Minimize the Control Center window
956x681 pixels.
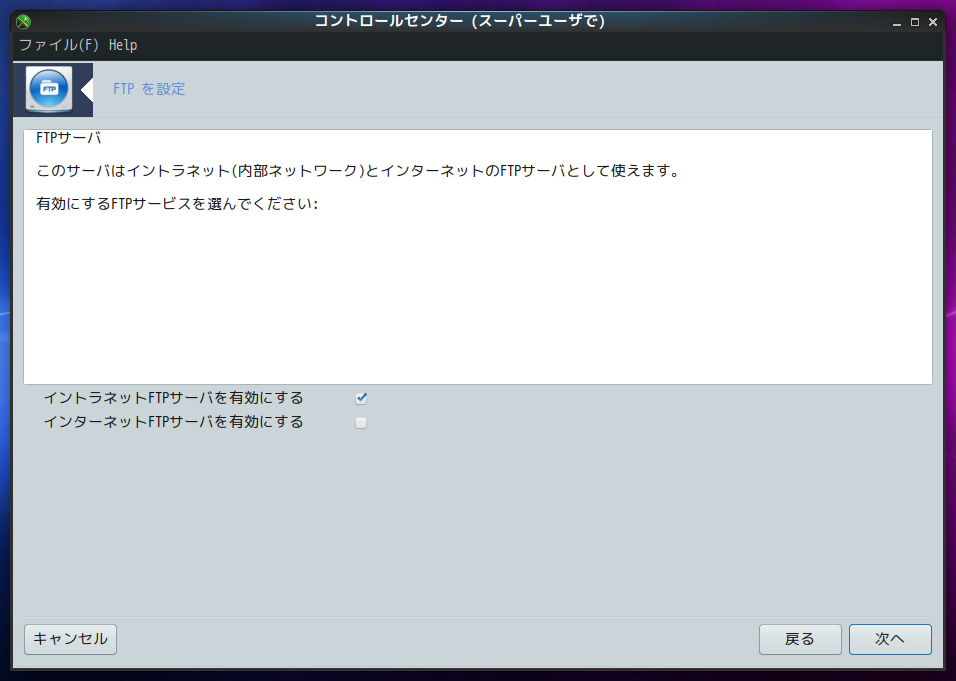pos(897,22)
